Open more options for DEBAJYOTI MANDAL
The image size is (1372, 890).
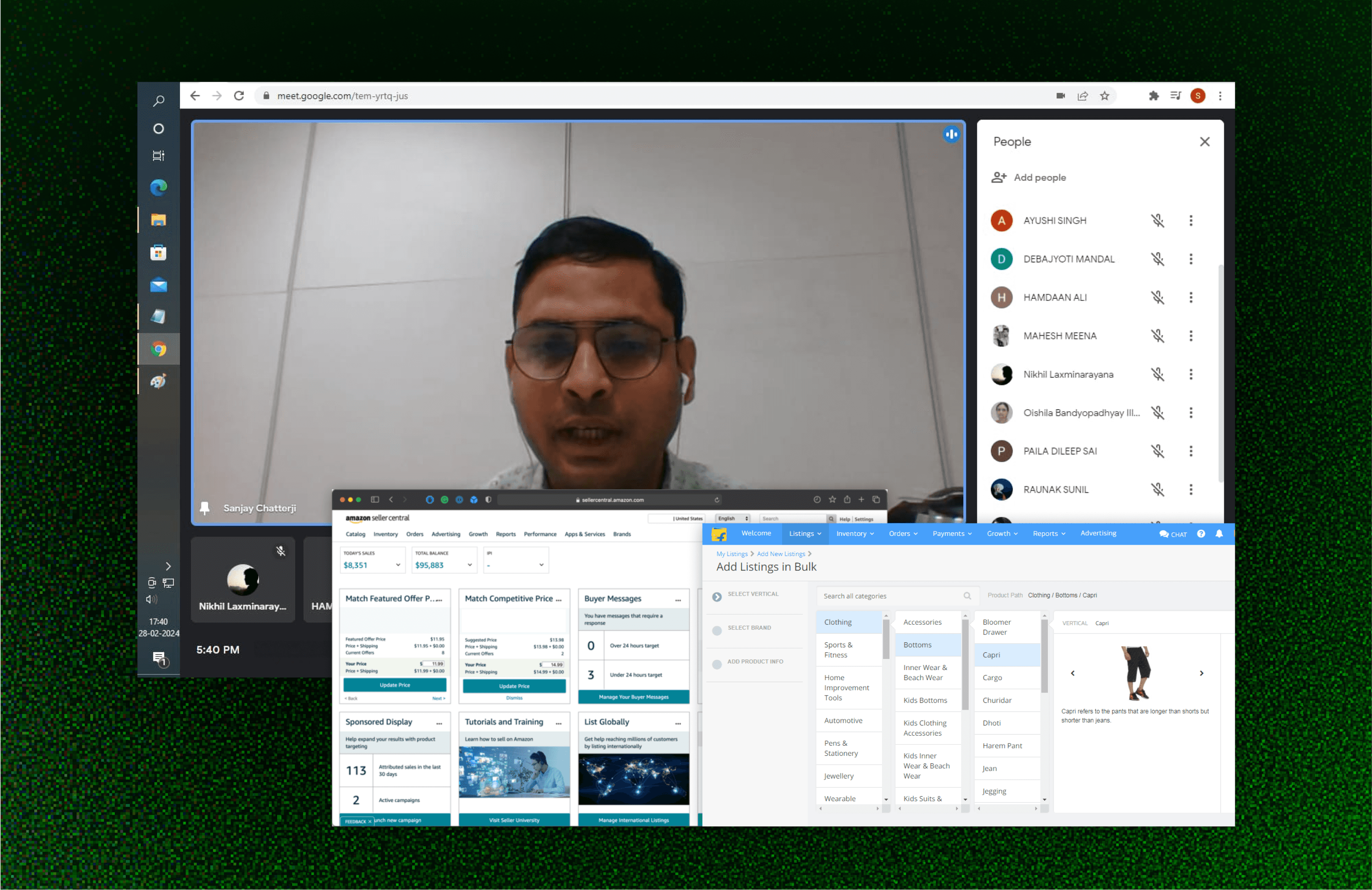[x=1190, y=260]
